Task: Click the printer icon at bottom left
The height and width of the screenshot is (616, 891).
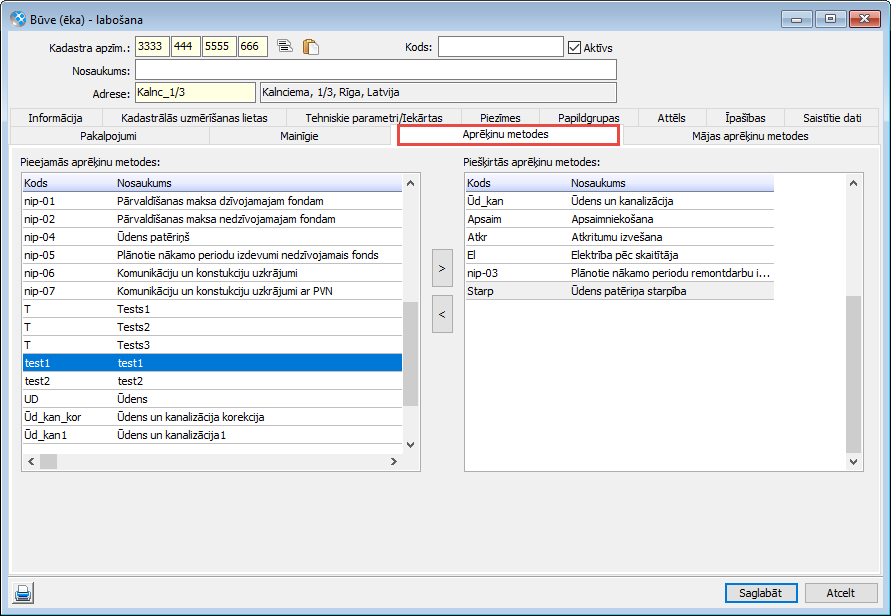Action: tap(23, 593)
